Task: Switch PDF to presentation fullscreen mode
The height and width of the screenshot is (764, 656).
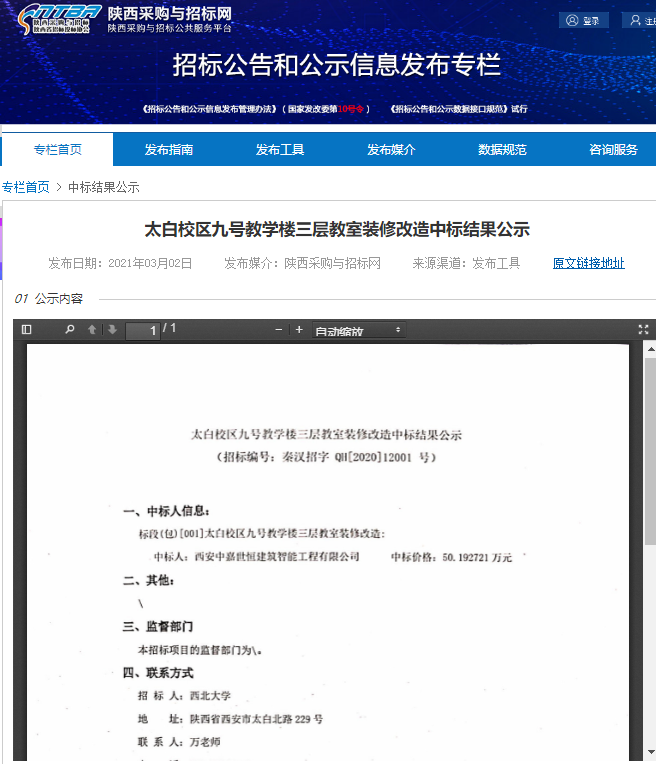Action: (643, 329)
